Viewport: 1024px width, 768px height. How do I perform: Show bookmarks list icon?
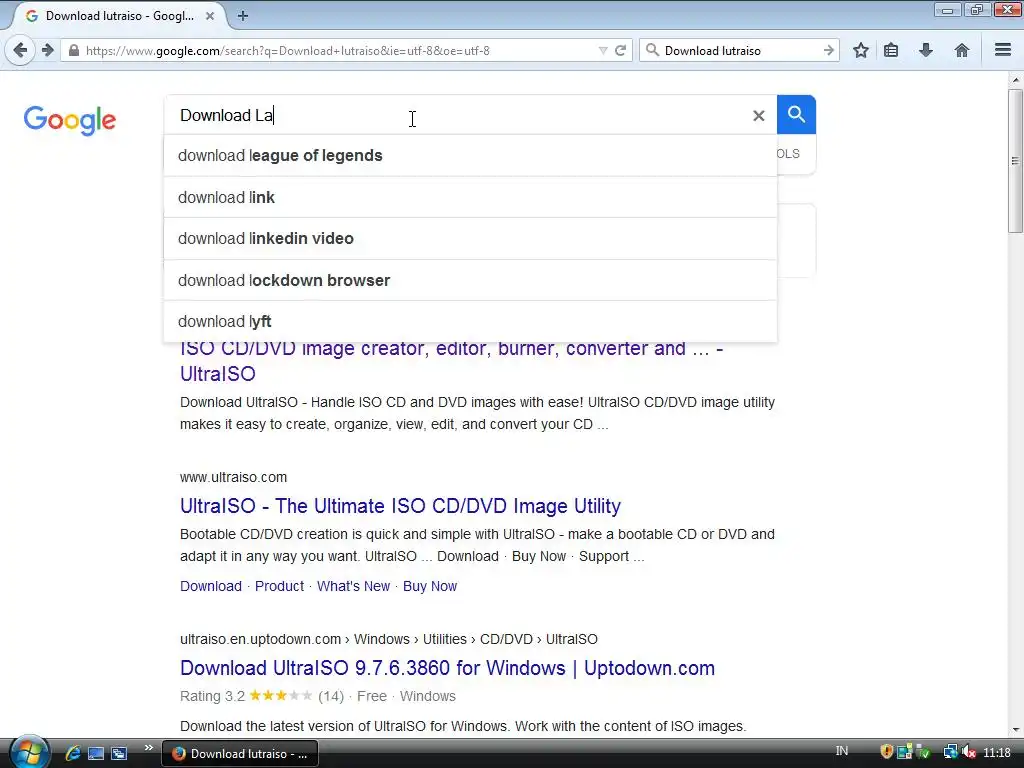[x=891, y=50]
